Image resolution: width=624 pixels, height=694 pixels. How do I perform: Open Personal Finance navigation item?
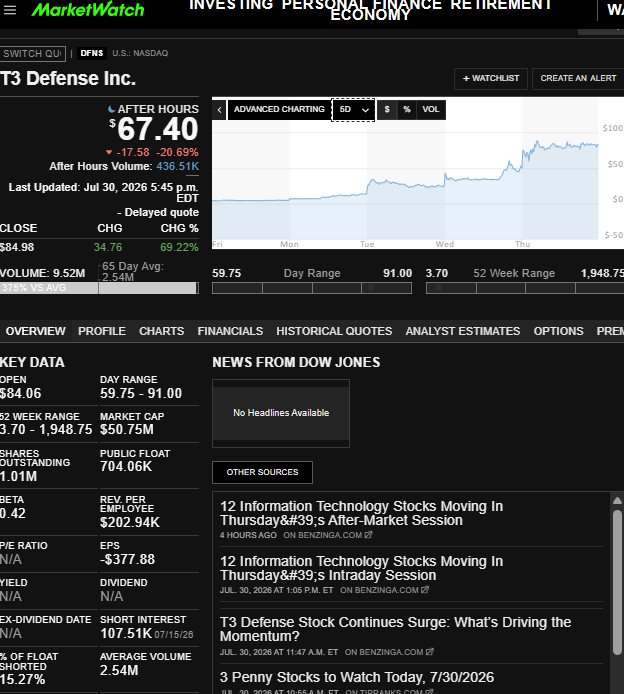(x=362, y=5)
